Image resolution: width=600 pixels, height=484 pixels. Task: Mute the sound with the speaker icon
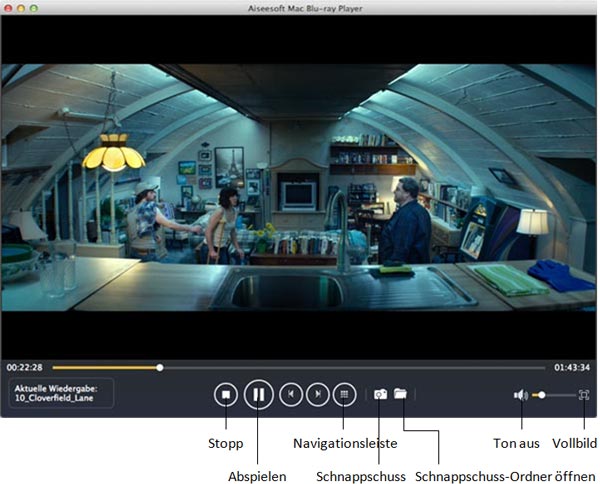tap(521, 394)
